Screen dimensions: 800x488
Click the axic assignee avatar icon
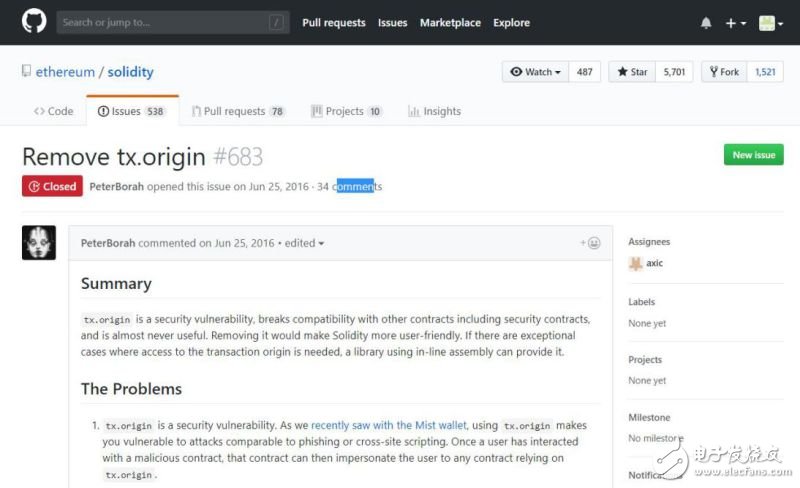(636, 263)
